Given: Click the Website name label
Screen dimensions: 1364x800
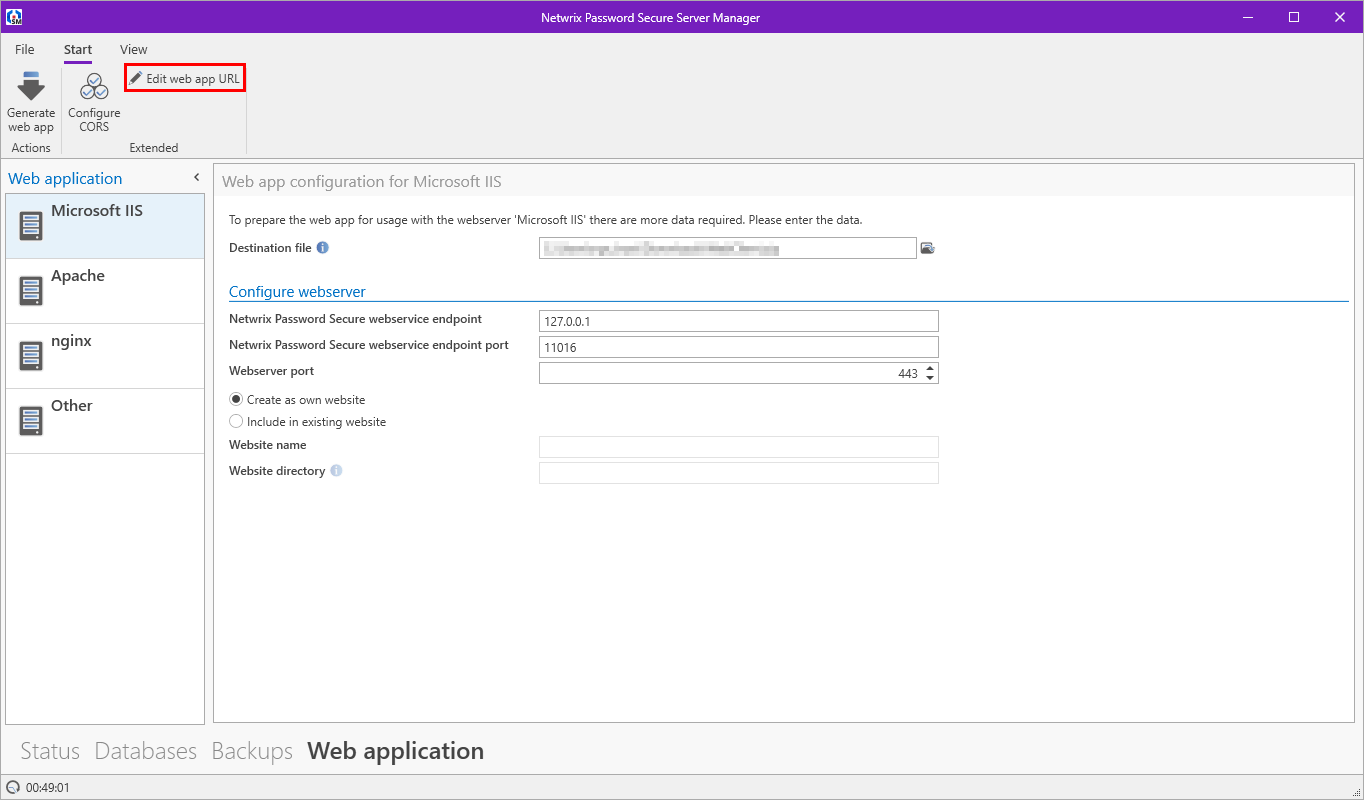Looking at the screenshot, I should point(268,445).
